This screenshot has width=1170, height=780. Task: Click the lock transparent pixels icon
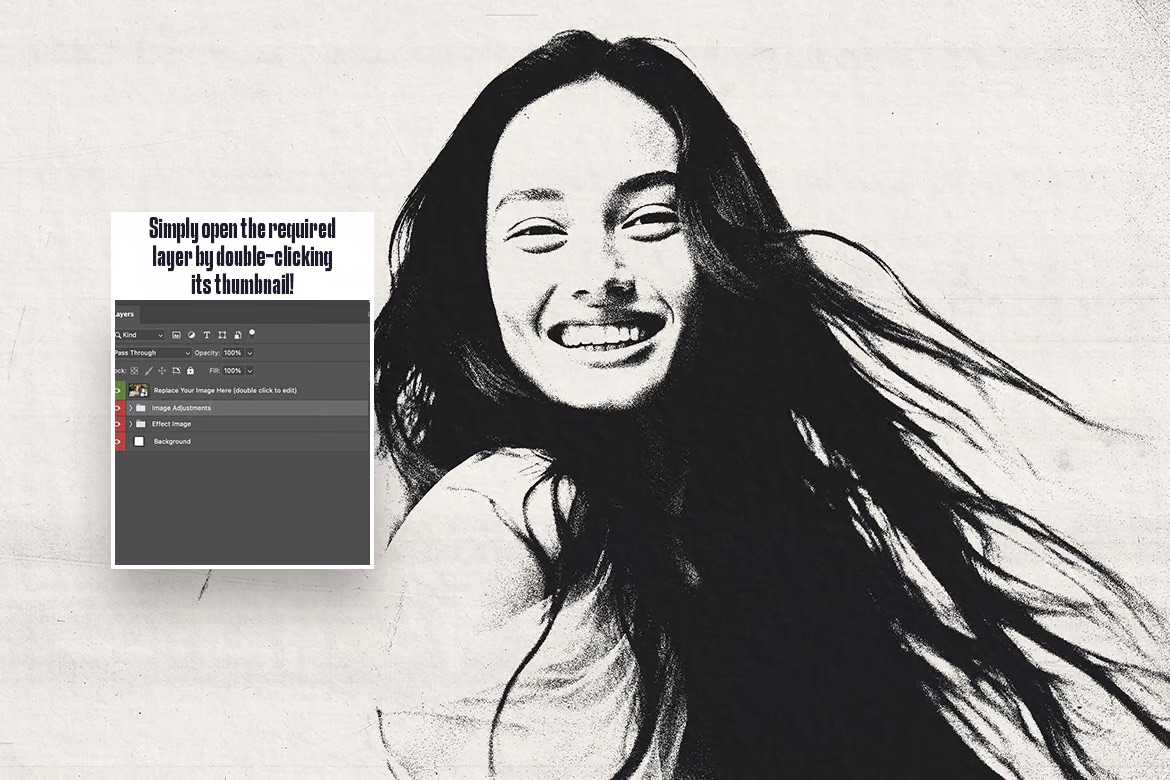pyautogui.click(x=134, y=371)
